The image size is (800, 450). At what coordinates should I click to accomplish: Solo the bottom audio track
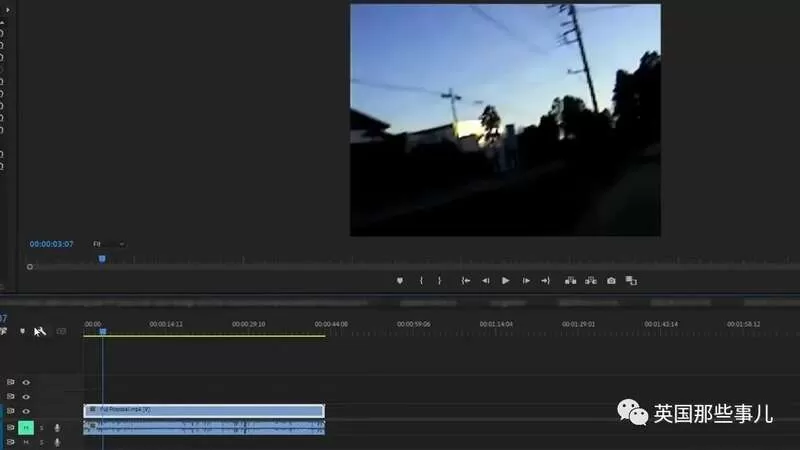pos(41,442)
